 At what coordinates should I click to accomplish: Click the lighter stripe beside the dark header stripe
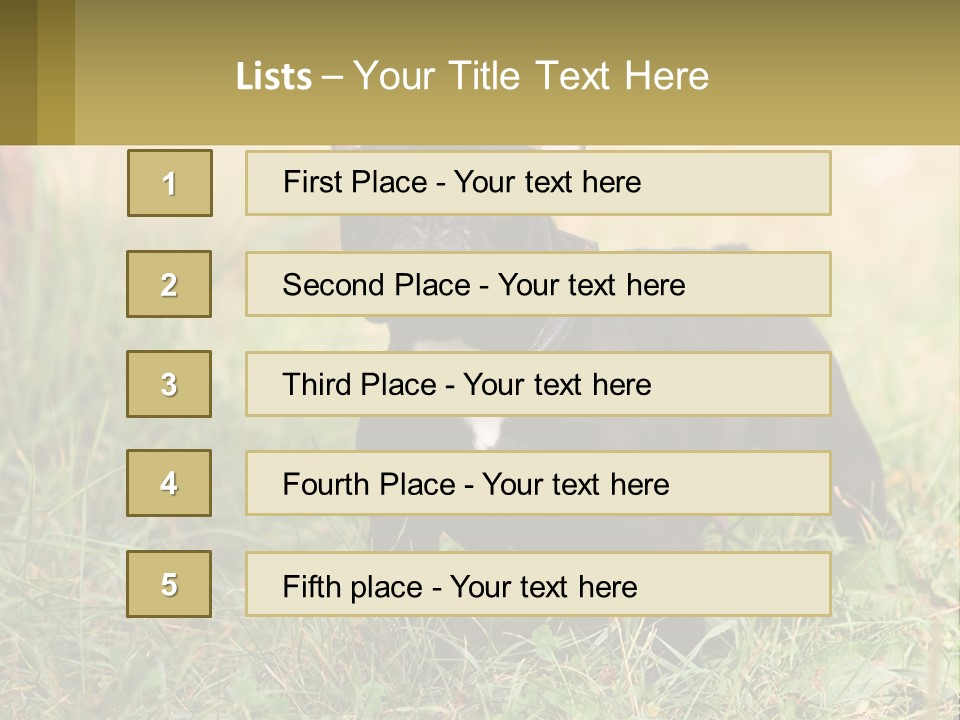[x=56, y=72]
